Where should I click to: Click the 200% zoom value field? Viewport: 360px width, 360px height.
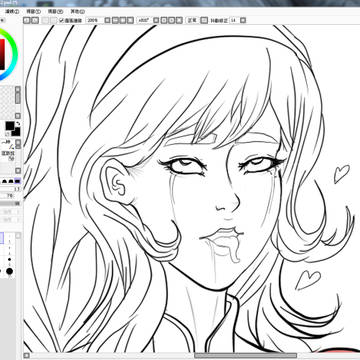(94, 20)
